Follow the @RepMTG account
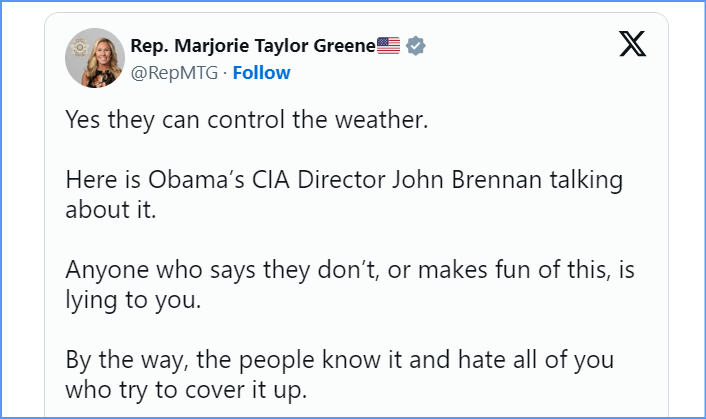 (x=262, y=72)
